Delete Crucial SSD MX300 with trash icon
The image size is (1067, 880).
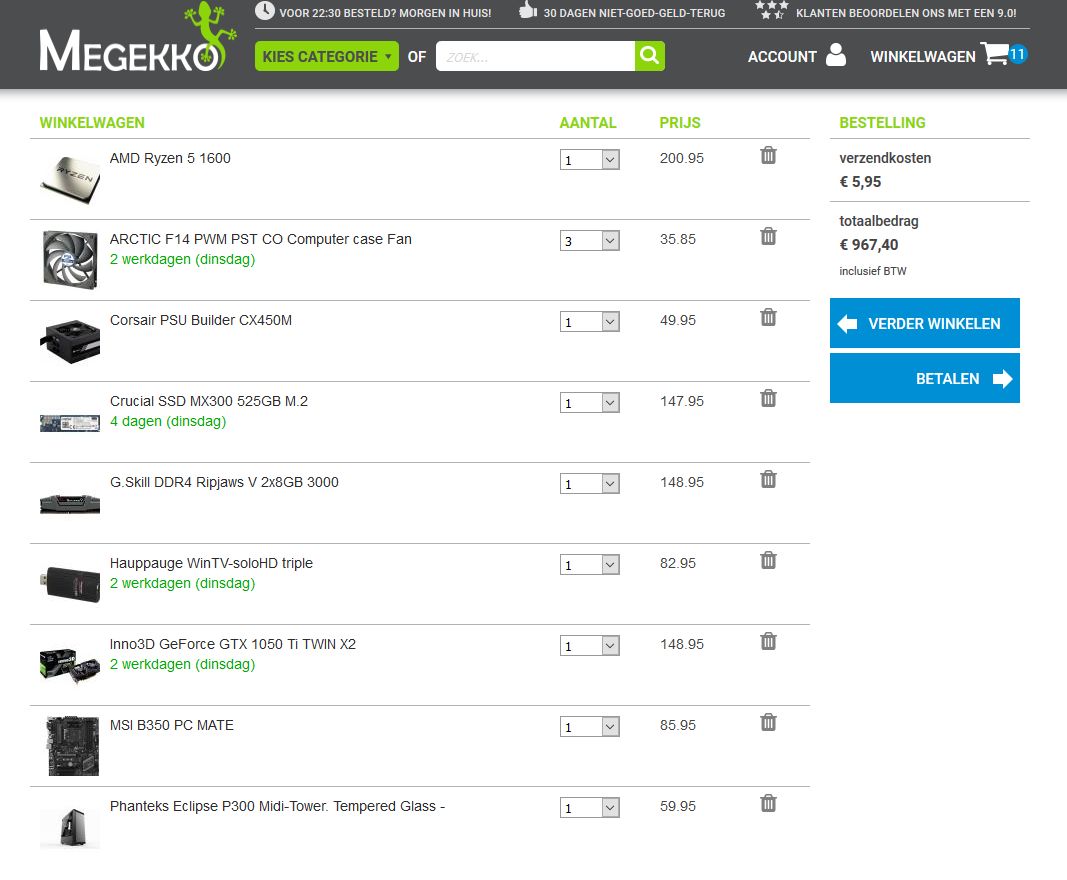coord(768,399)
